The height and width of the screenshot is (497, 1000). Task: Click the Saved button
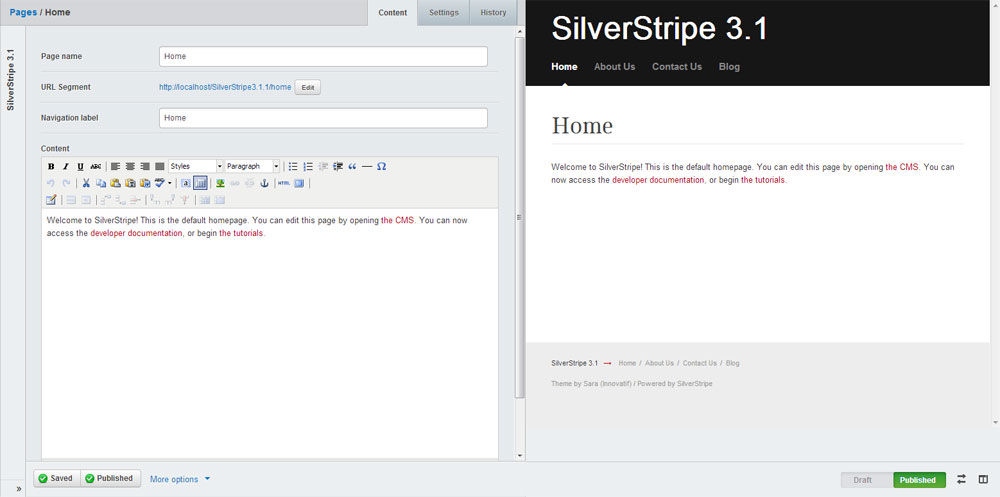tap(57, 478)
